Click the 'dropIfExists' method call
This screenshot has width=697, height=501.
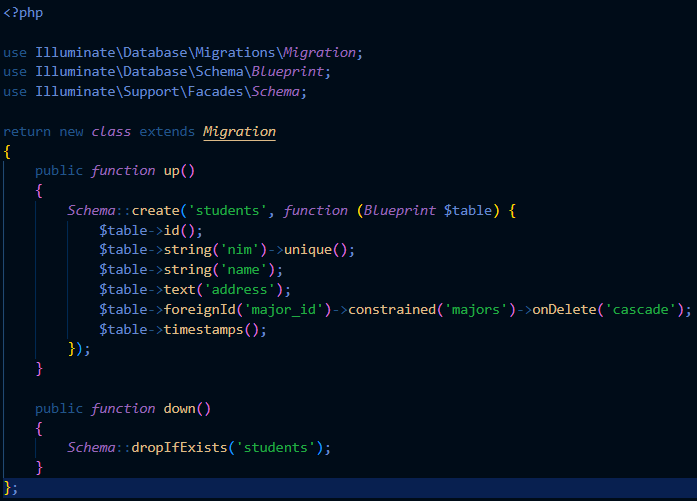179,447
